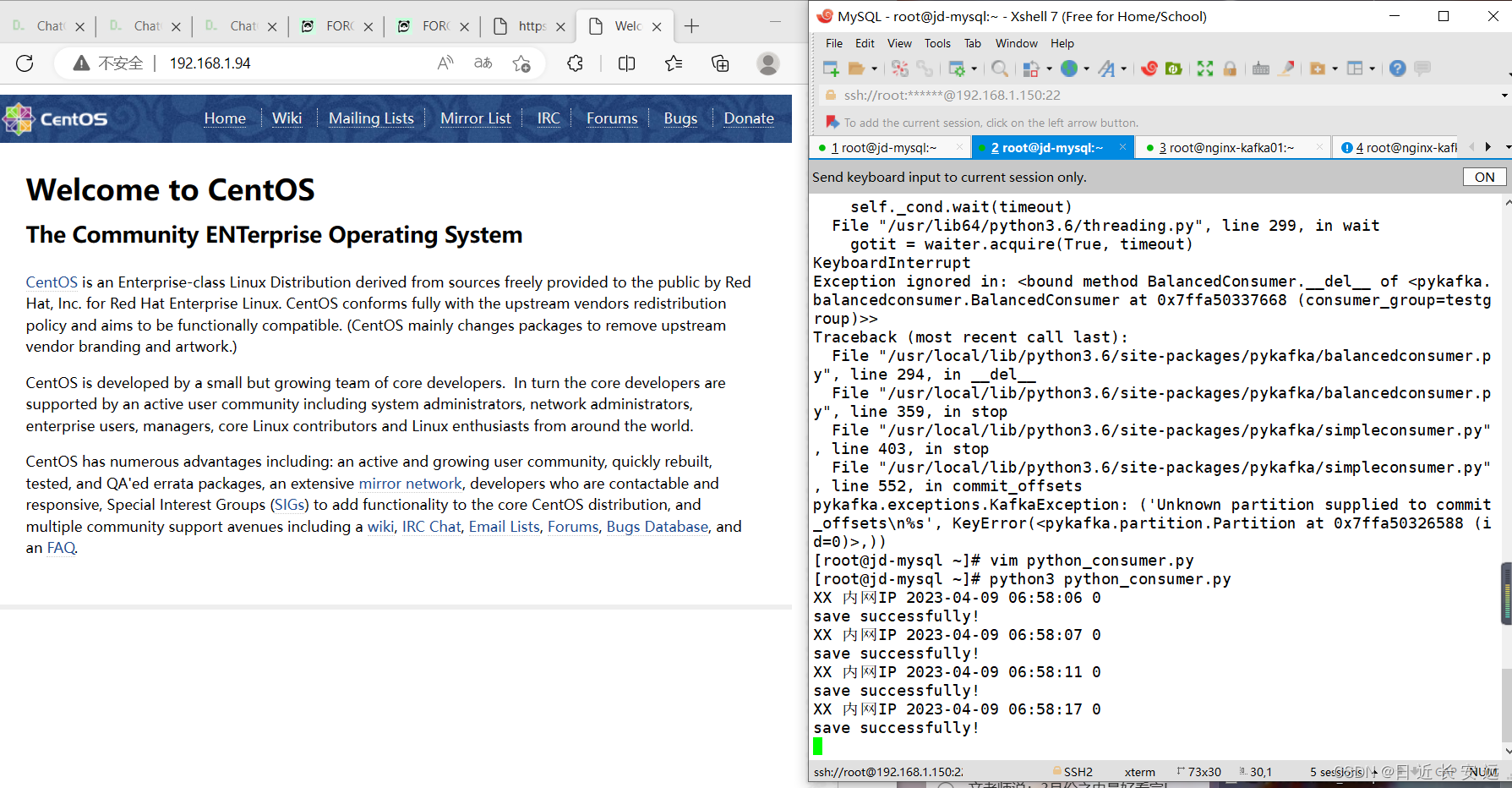Open the Edit menu in Xshell

coord(865,43)
